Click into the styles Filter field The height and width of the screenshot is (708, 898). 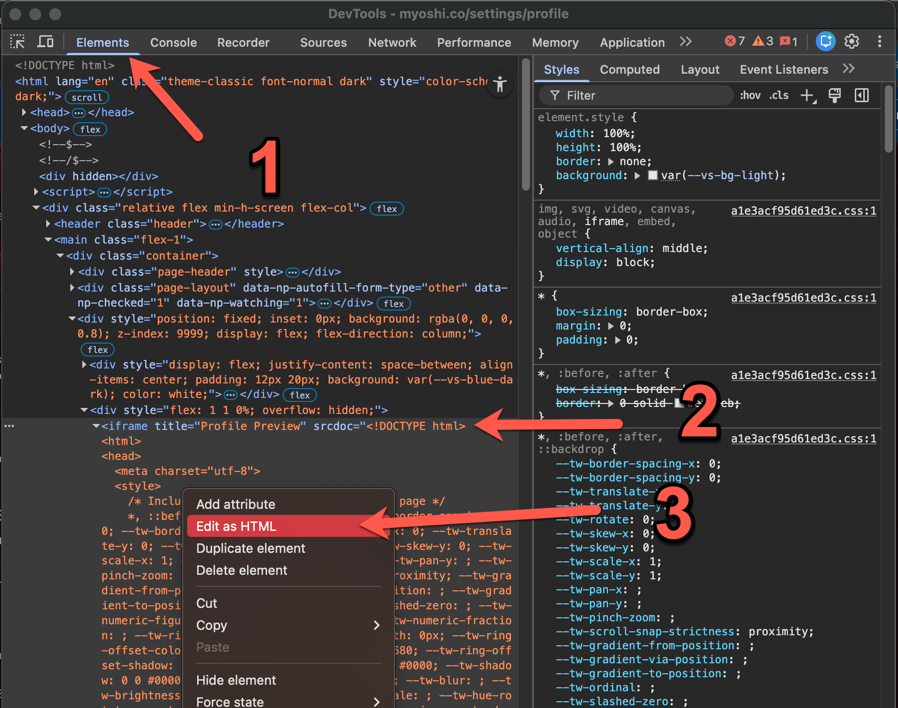pyautogui.click(x=636, y=96)
